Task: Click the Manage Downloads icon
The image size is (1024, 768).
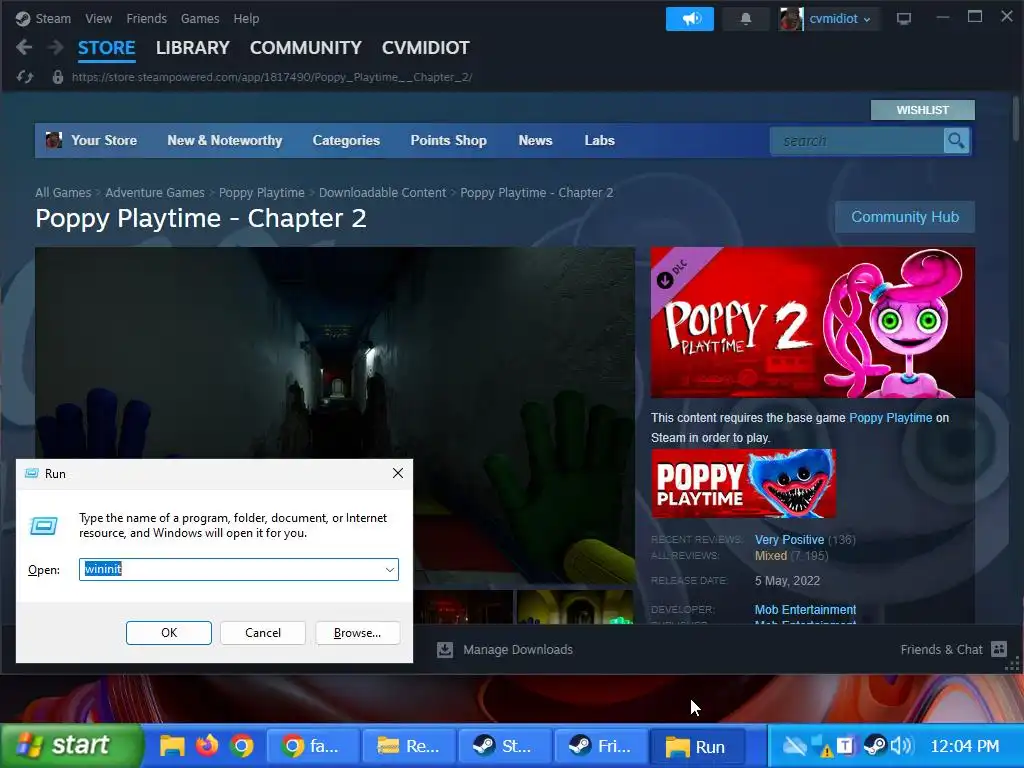Action: [x=445, y=649]
